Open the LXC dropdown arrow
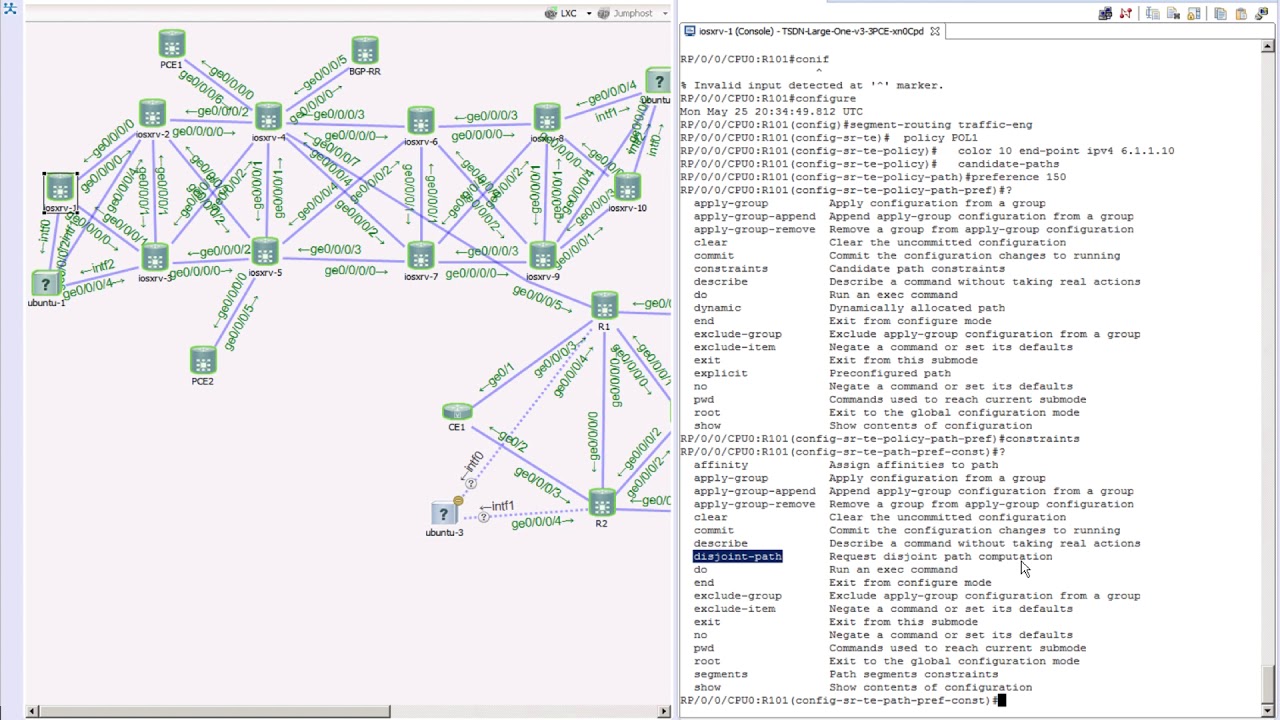Screen dimensions: 1280x720 (589, 14)
